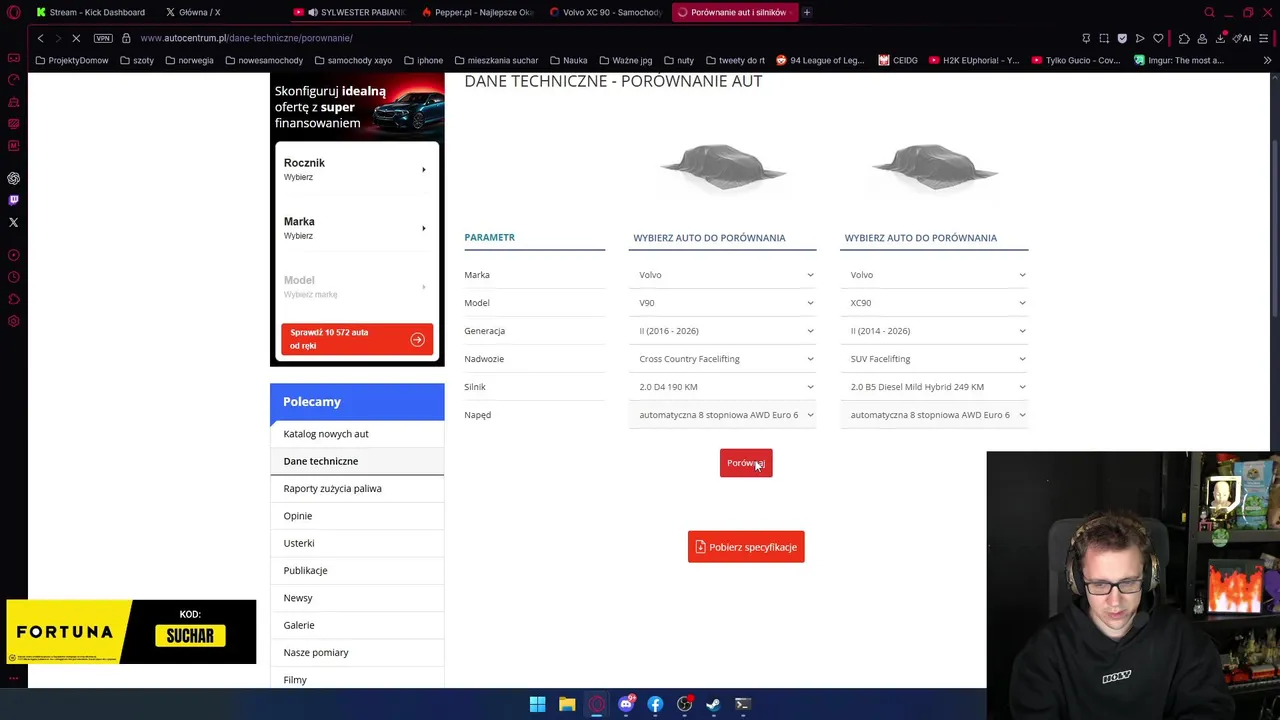The width and height of the screenshot is (1280, 720).
Task: Open a new tab with plus button
Action: (807, 12)
